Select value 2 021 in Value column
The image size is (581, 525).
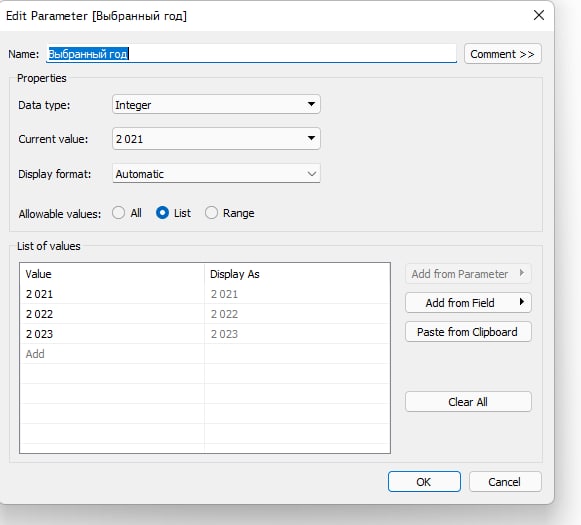pyautogui.click(x=112, y=294)
